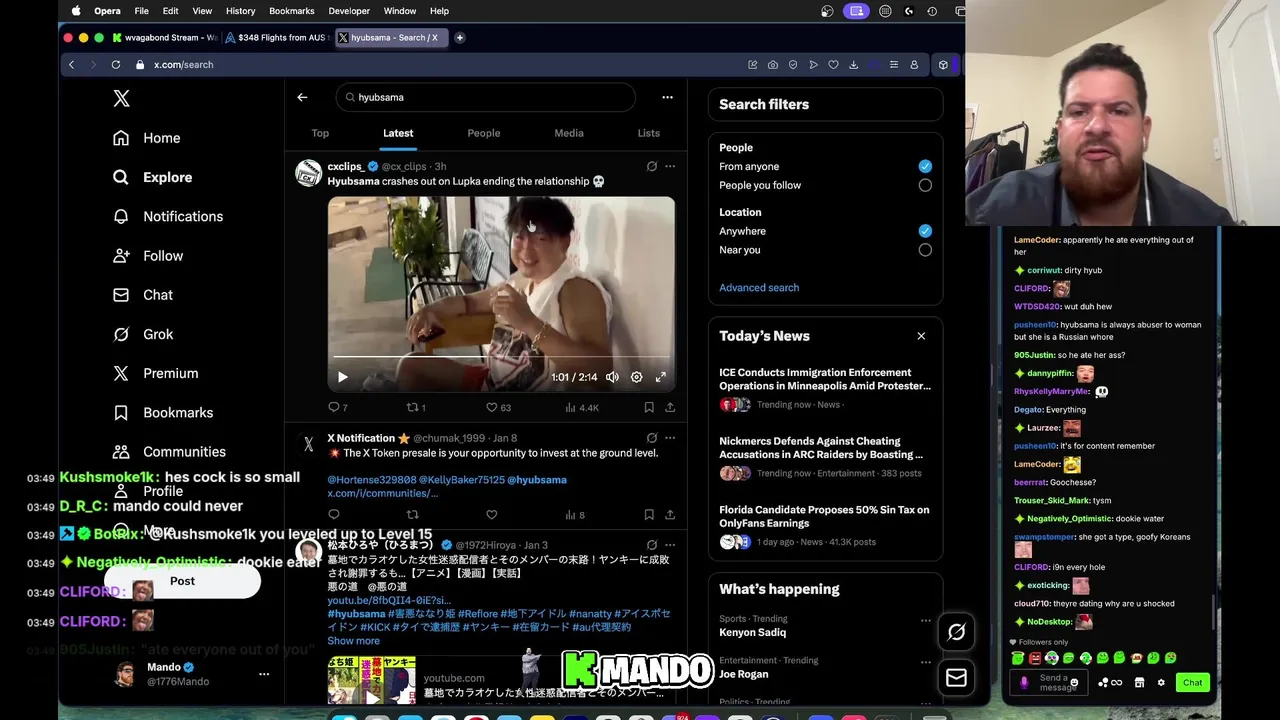
Task: Switch to $348 Flights from AUS tab
Action: tap(276, 38)
